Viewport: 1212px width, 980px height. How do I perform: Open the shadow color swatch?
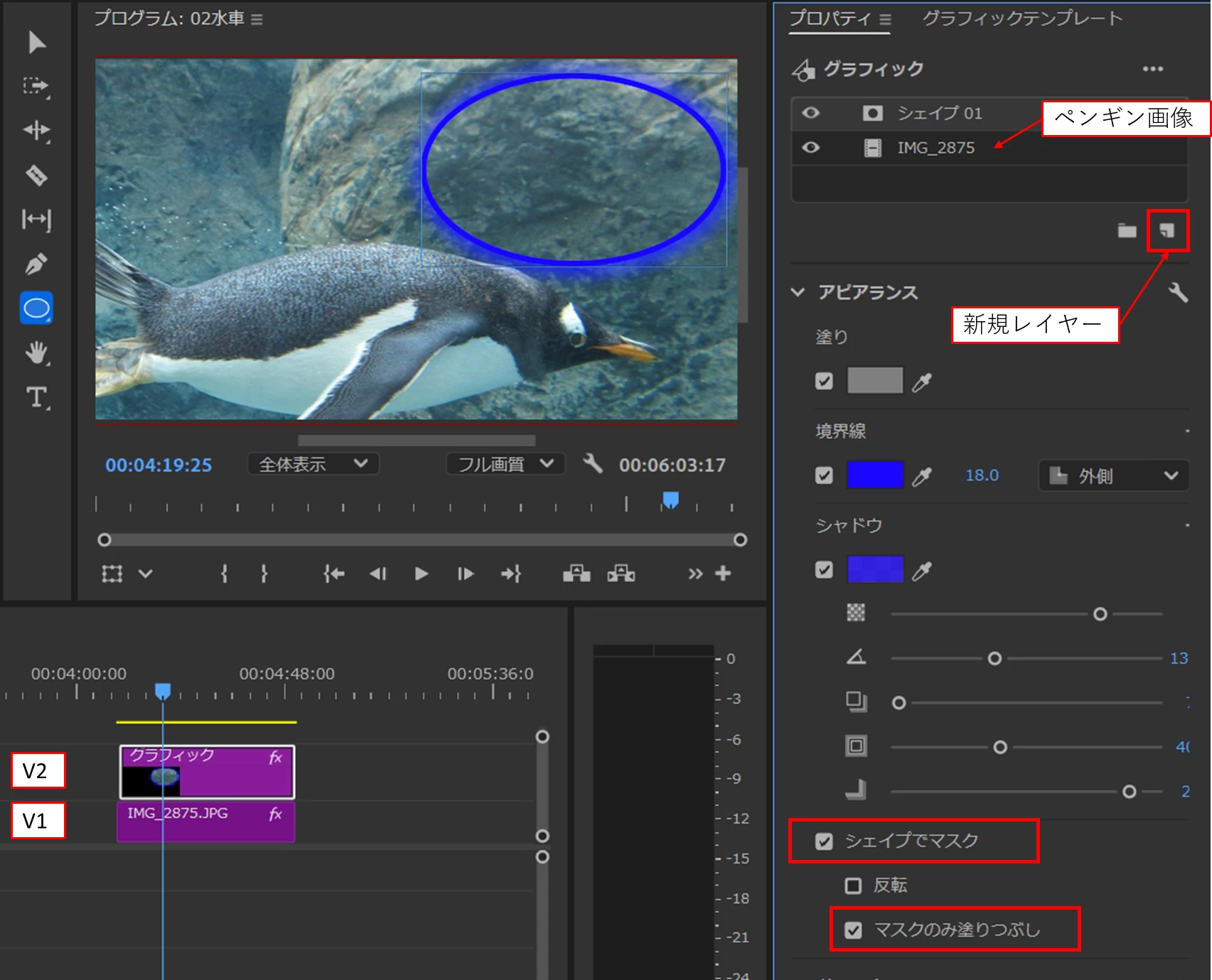point(875,569)
